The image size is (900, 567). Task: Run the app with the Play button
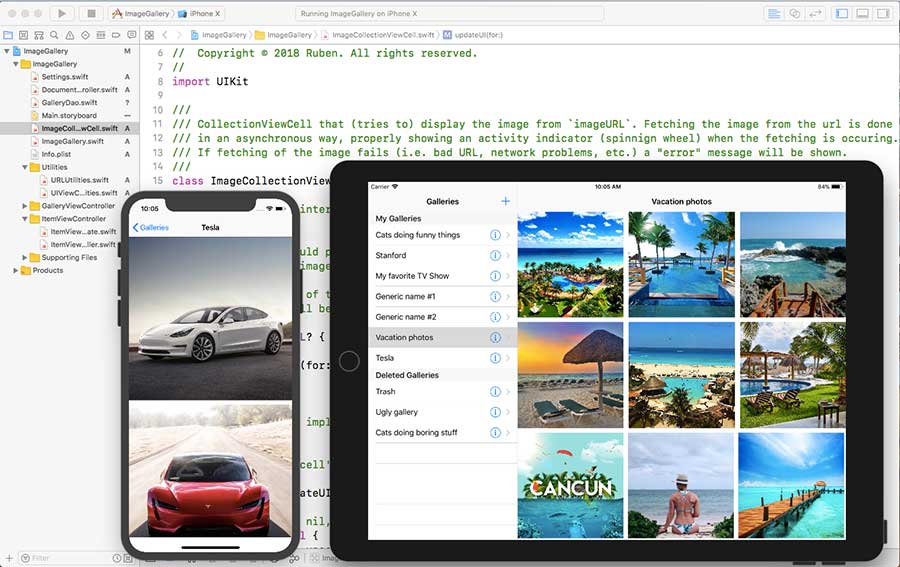pyautogui.click(x=62, y=13)
